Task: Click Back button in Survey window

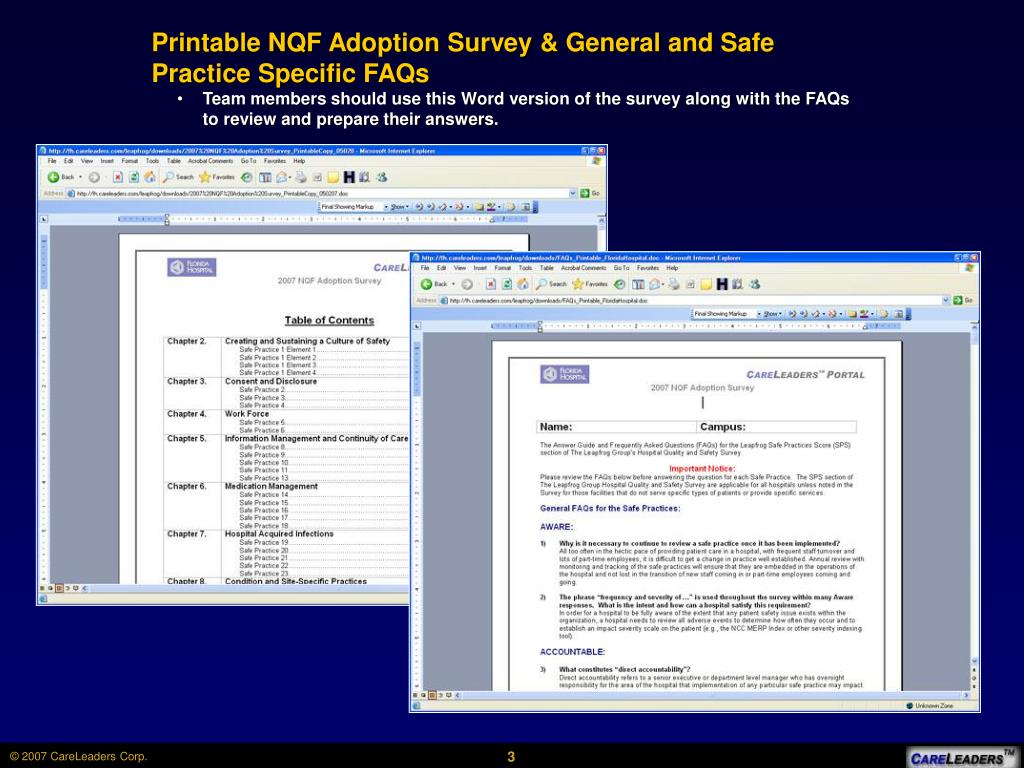Action: click(60, 177)
